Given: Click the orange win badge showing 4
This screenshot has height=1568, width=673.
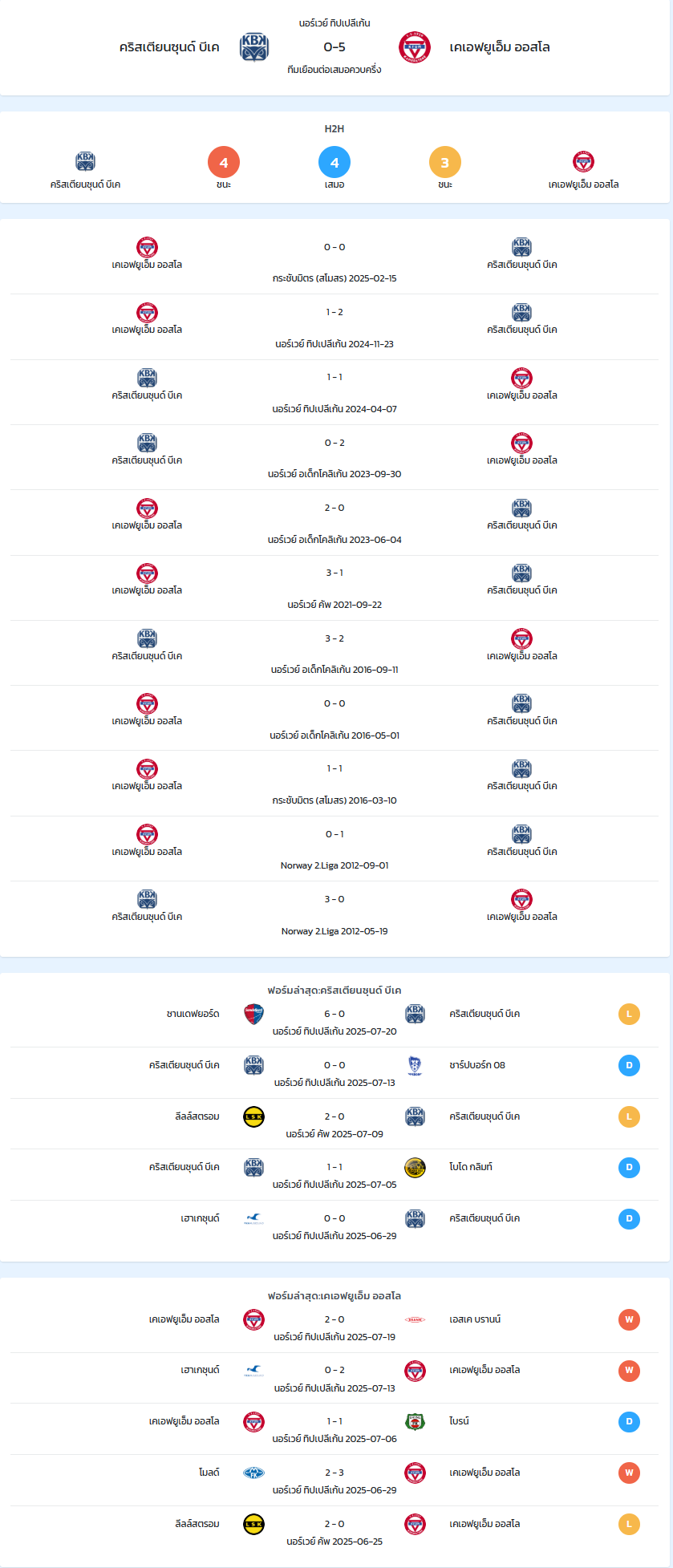Looking at the screenshot, I should click(x=224, y=162).
